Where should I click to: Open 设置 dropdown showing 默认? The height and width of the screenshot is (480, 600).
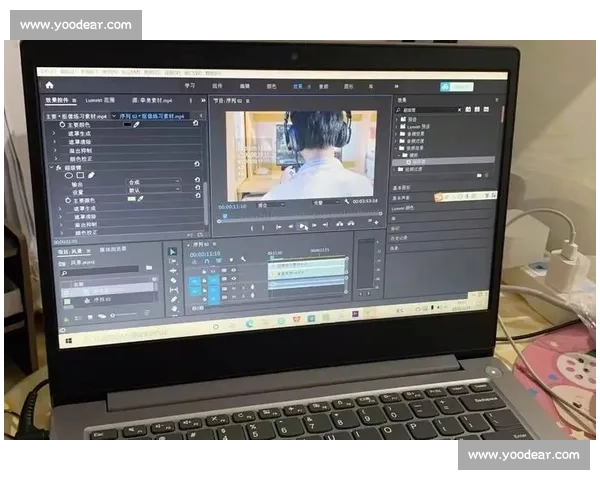(x=154, y=190)
